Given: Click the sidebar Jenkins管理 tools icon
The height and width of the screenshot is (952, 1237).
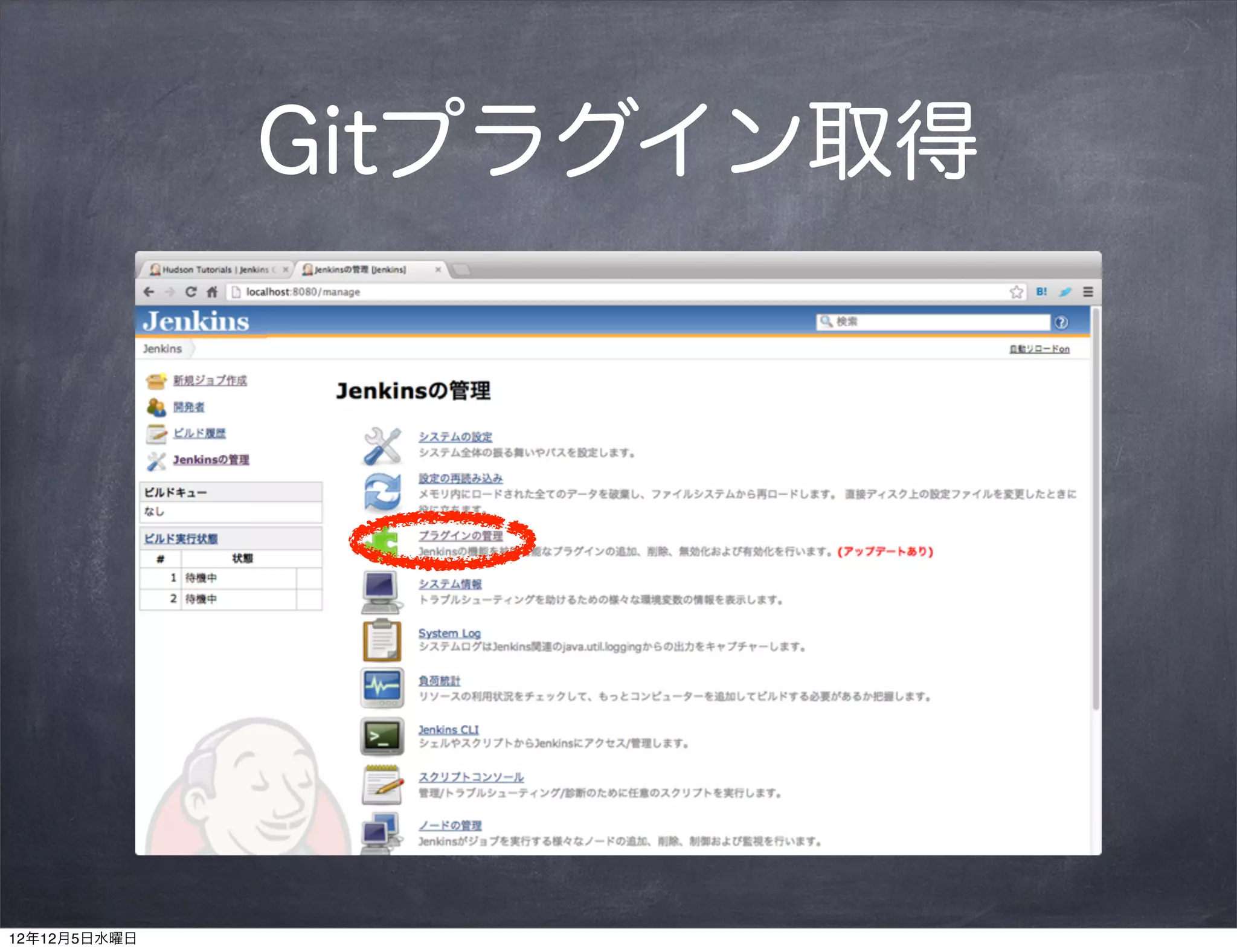Looking at the screenshot, I should [156, 460].
